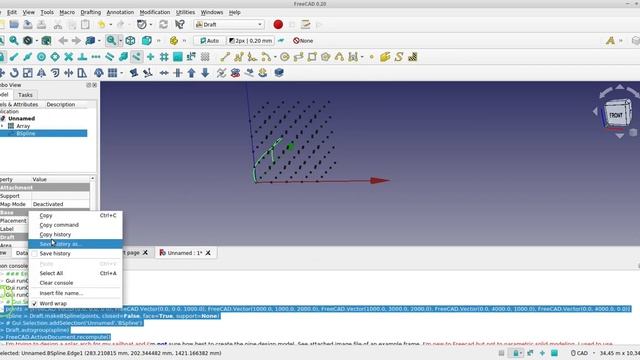Viewport: 640px width, 360px height.
Task: Select Save history as... menu entry
Action: [76, 244]
